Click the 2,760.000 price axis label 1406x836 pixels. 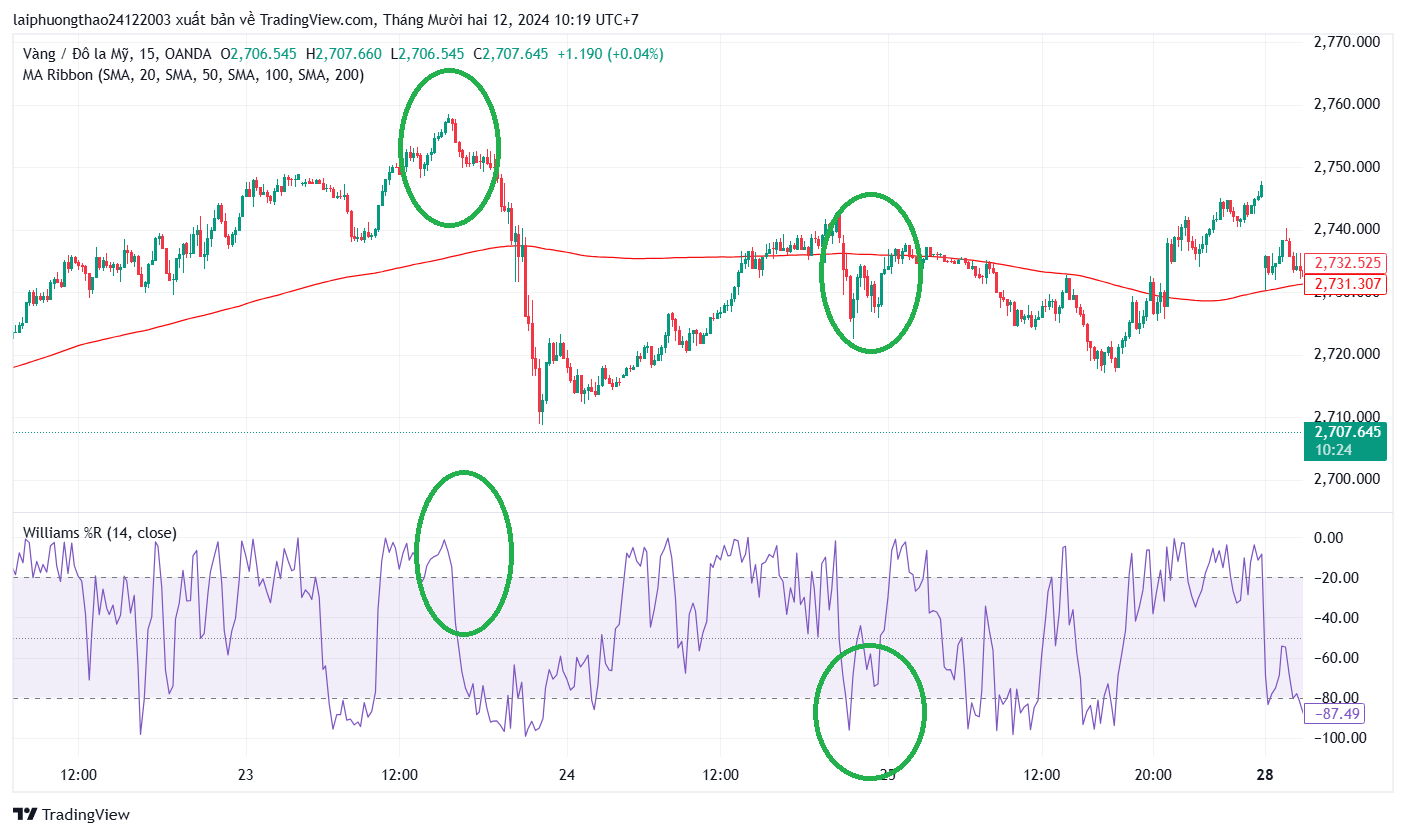[1347, 104]
